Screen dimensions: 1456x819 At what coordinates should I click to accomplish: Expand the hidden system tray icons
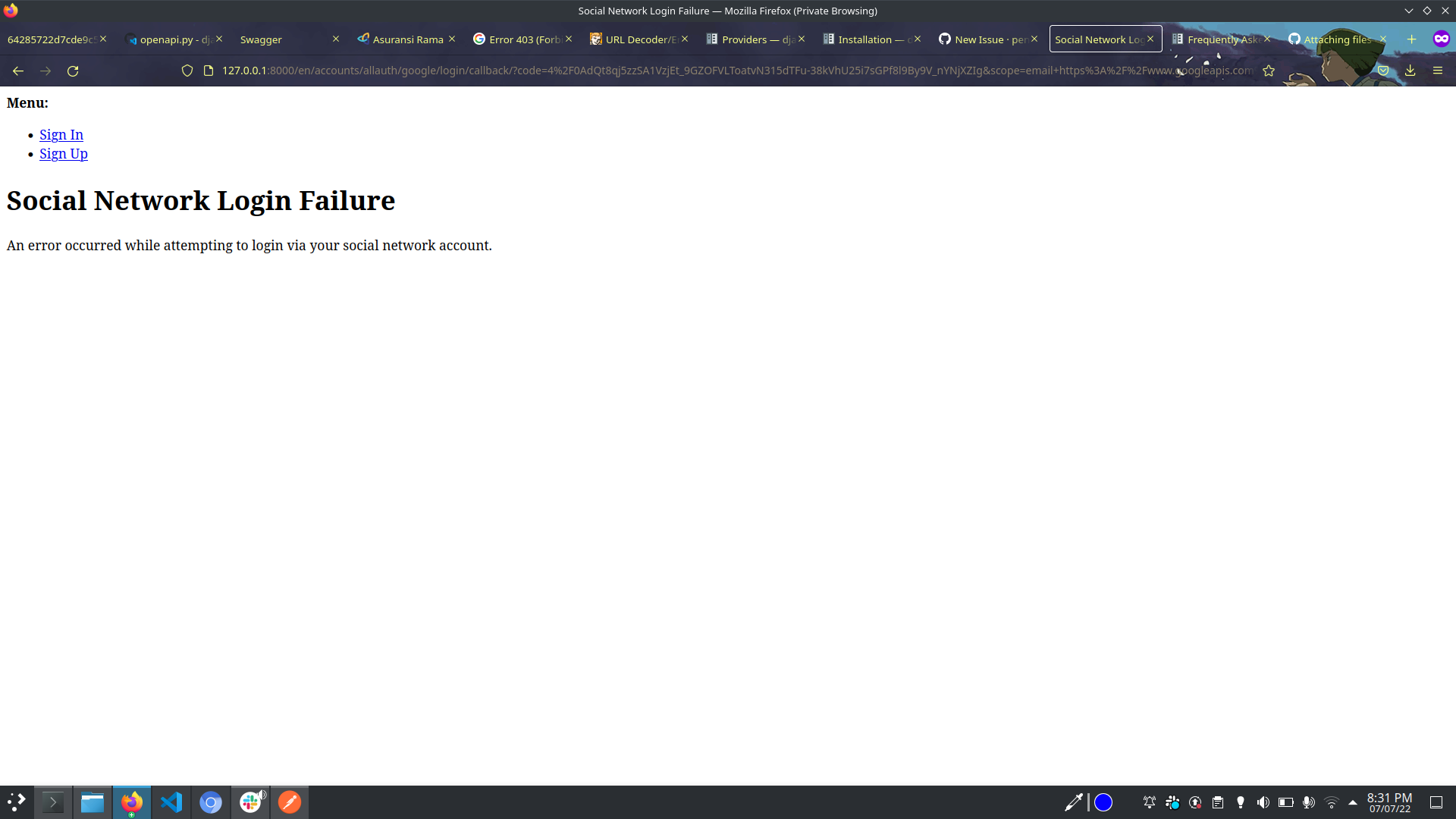pyautogui.click(x=1351, y=802)
